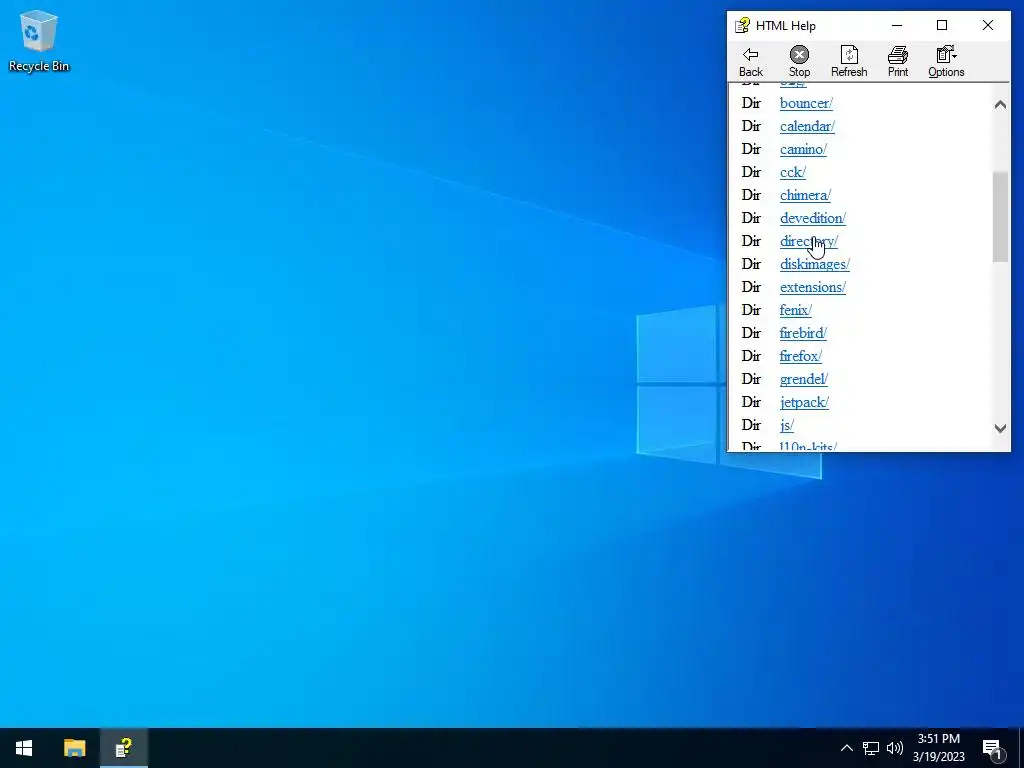The width and height of the screenshot is (1024, 768).
Task: Minimize the HTML Help window
Action: [897, 25]
